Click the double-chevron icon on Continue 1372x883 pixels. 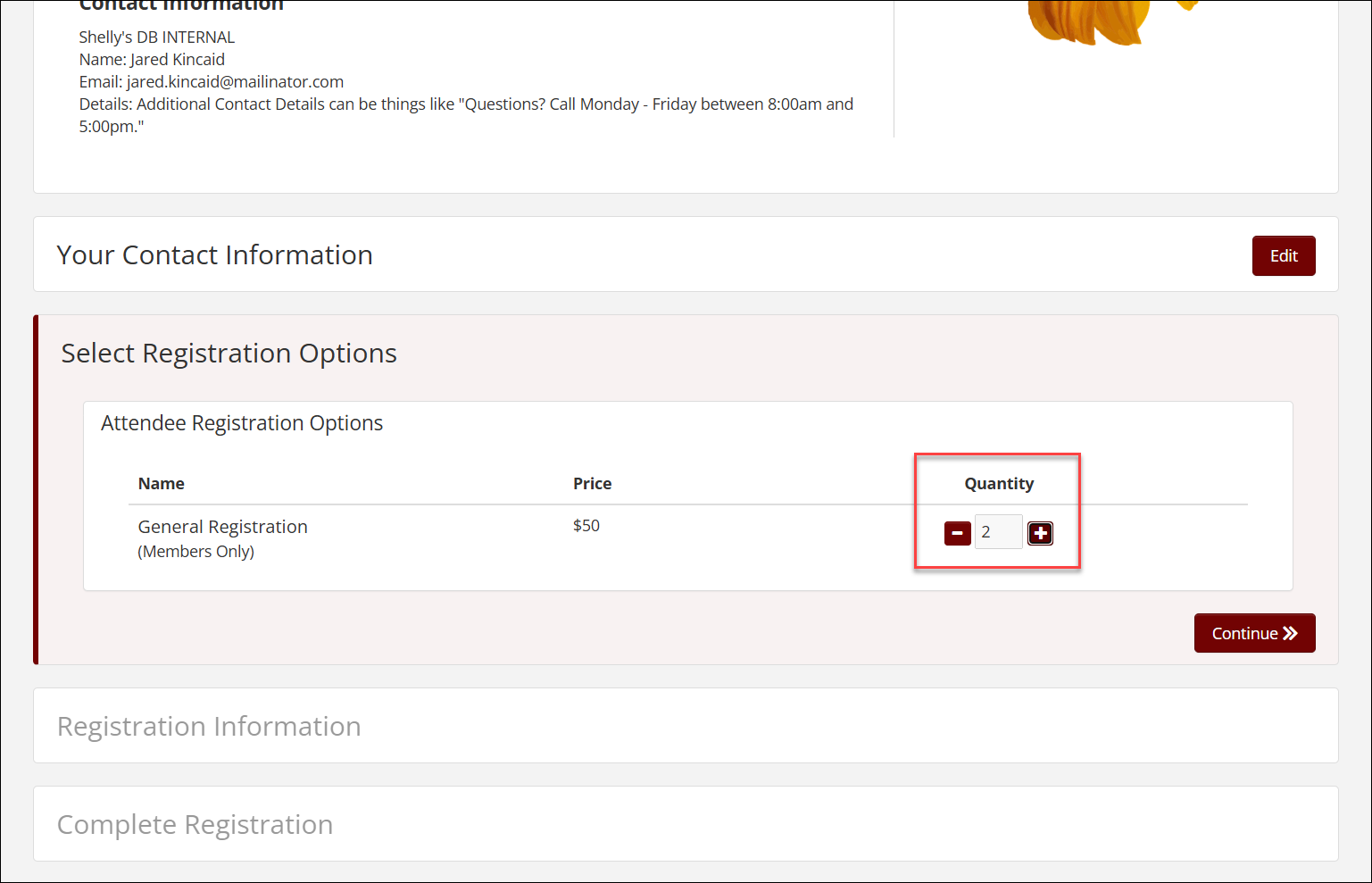[1290, 633]
